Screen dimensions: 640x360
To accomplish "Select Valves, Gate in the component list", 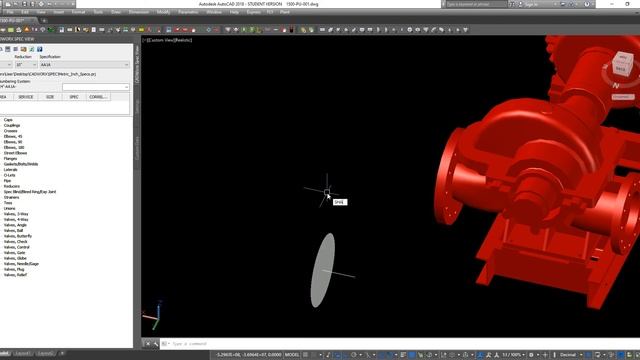I will (x=14, y=253).
